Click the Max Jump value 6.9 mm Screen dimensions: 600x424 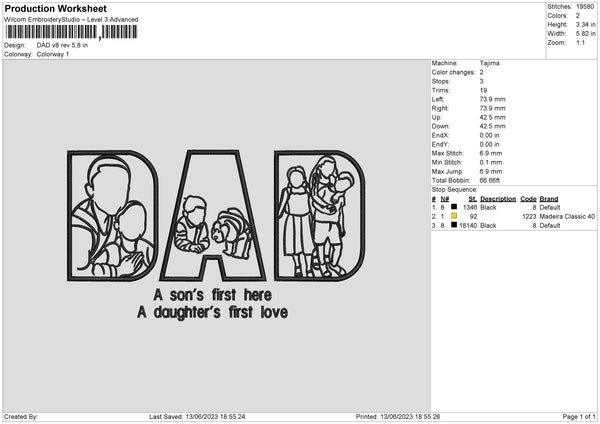click(491, 171)
